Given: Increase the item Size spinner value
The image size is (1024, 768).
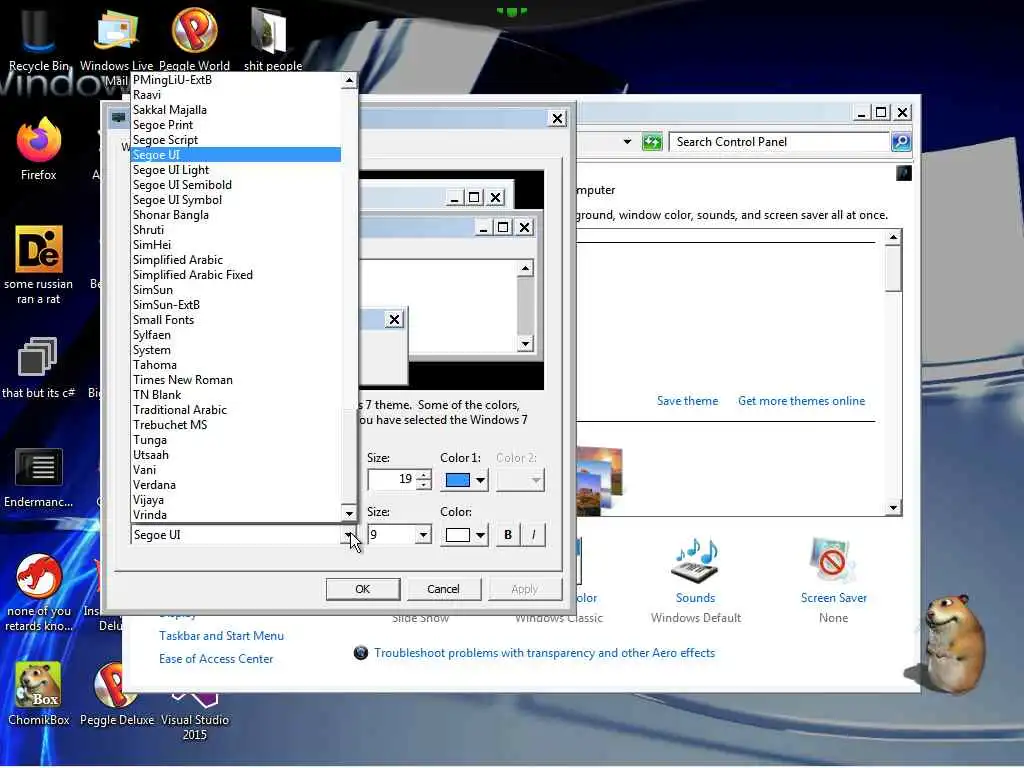Looking at the screenshot, I should coord(424,475).
